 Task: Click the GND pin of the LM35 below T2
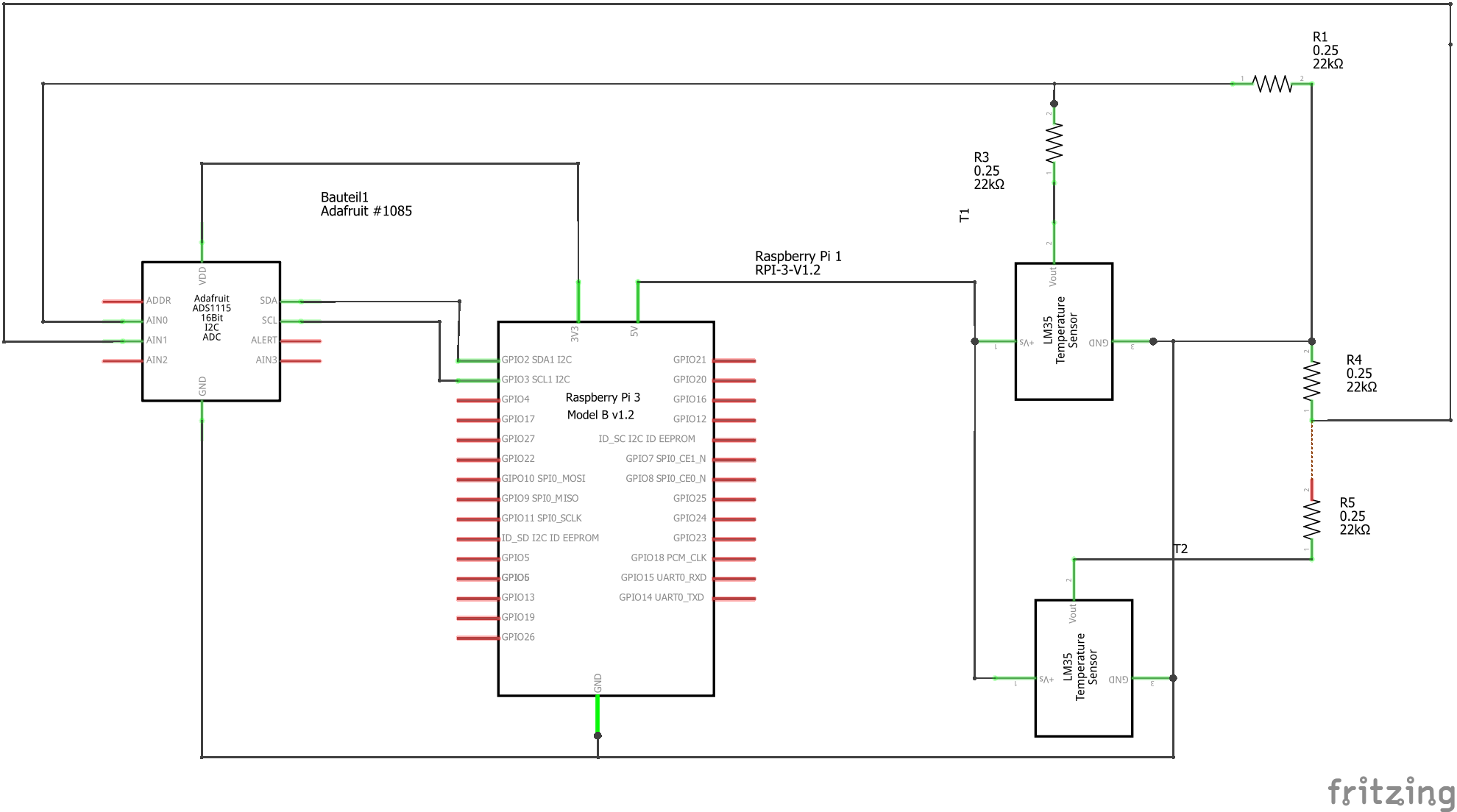coord(1152,678)
